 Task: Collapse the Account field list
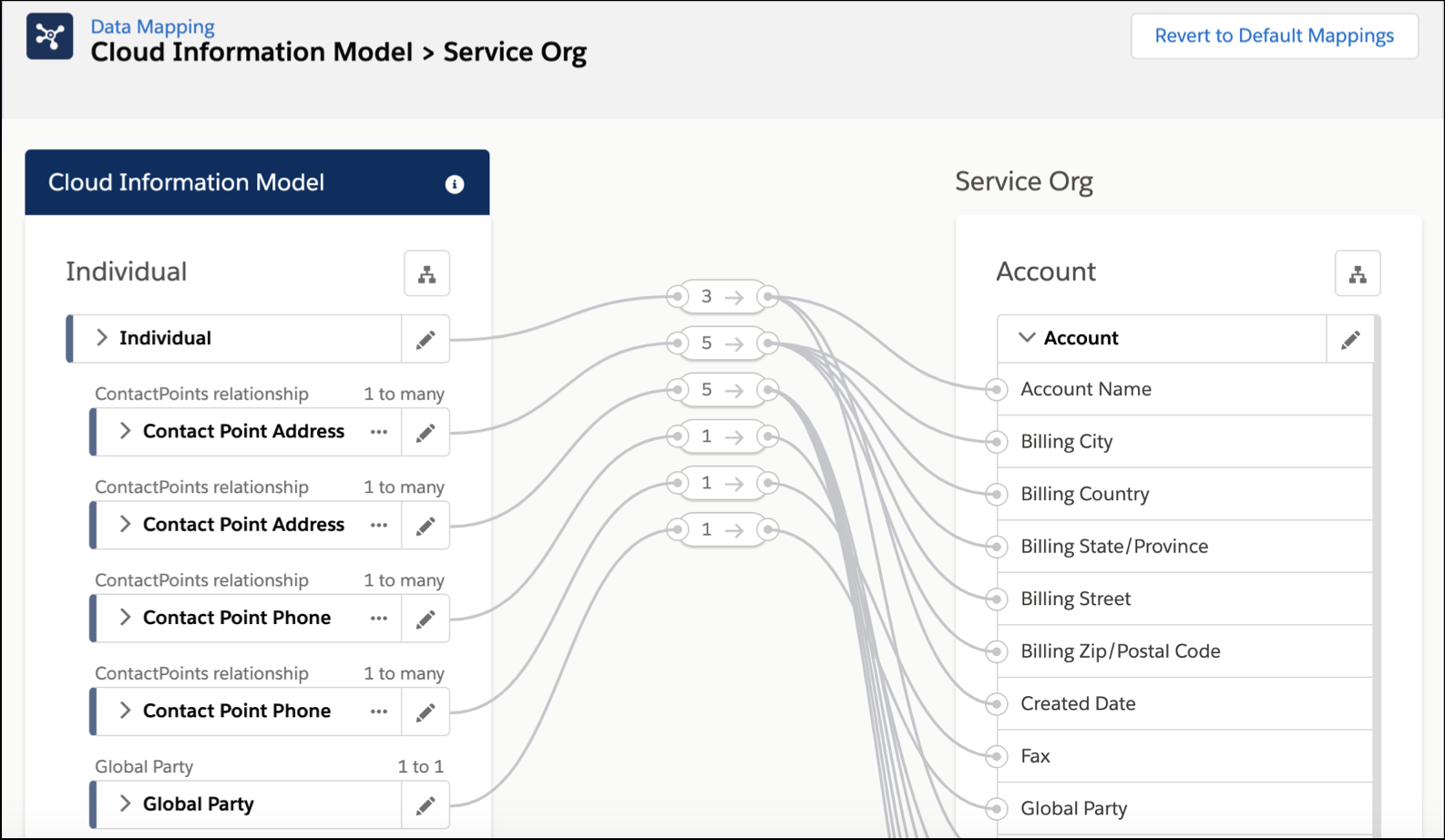point(1027,338)
